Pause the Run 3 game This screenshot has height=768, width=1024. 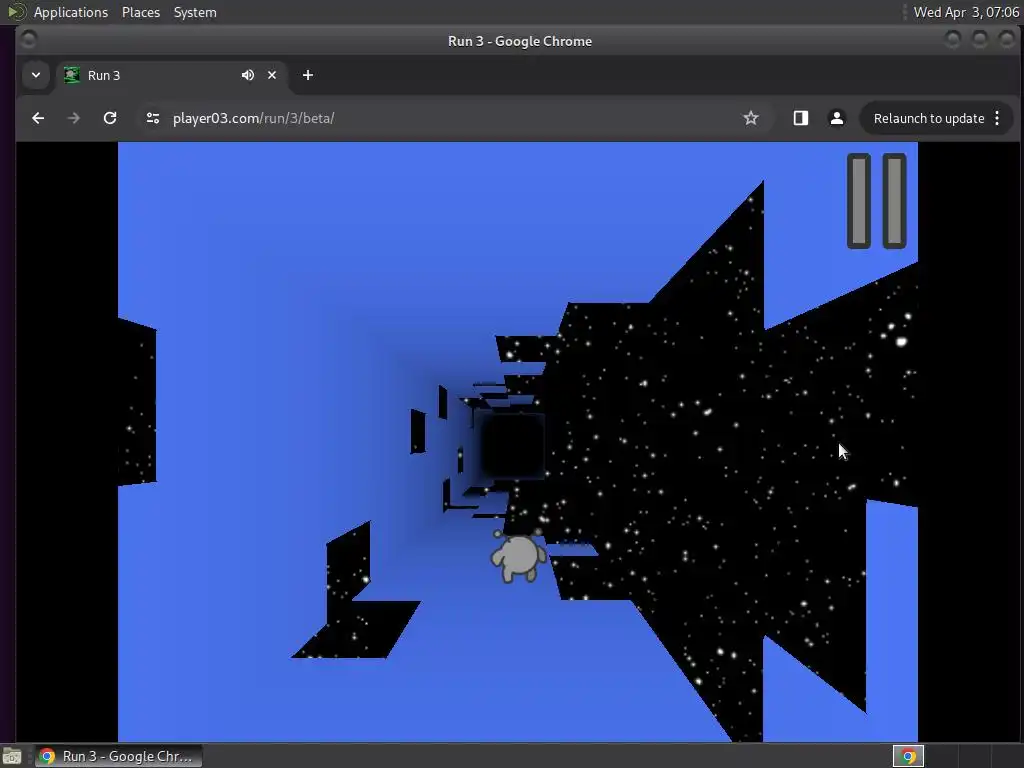[x=876, y=201]
